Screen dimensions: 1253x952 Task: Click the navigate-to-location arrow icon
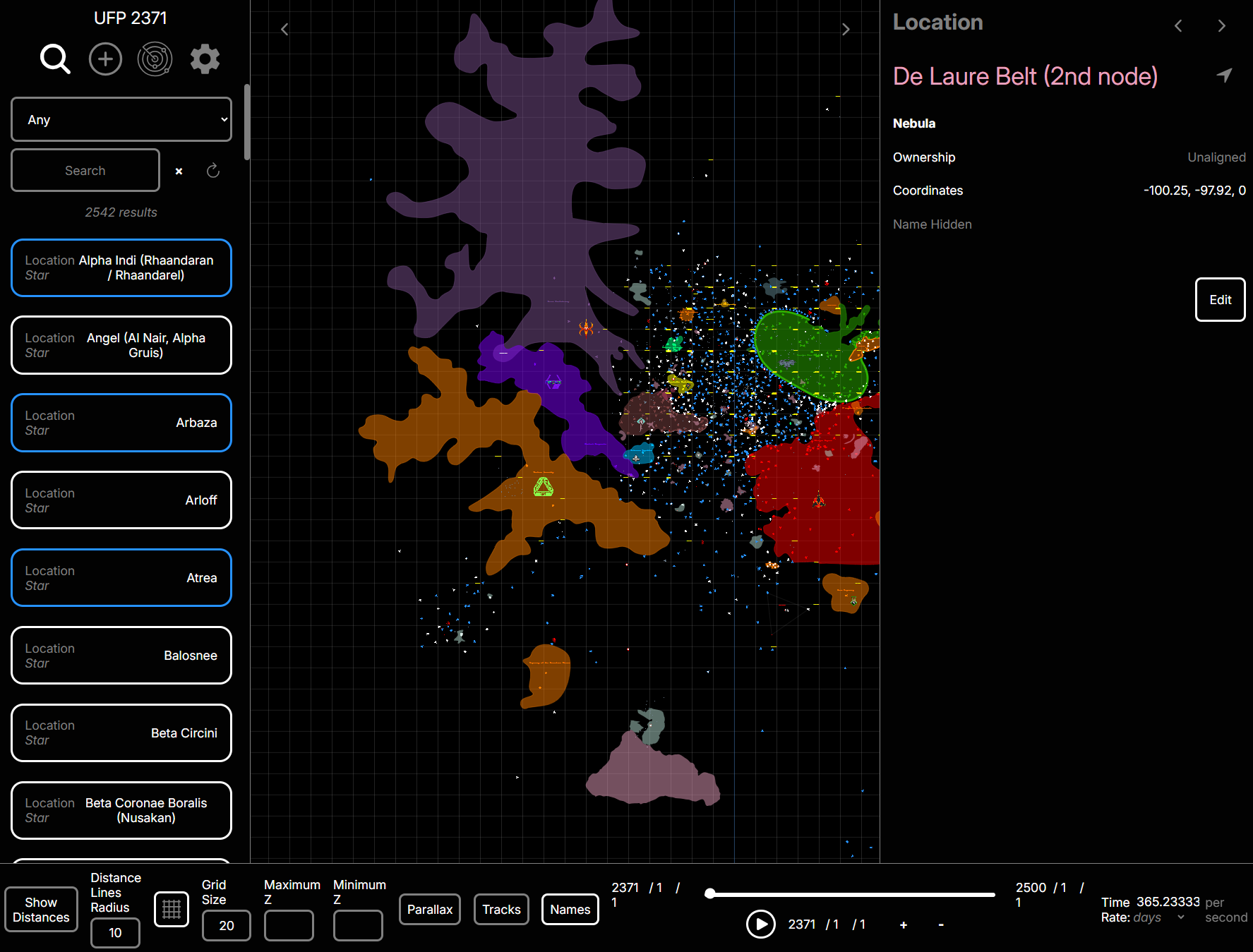point(1225,76)
